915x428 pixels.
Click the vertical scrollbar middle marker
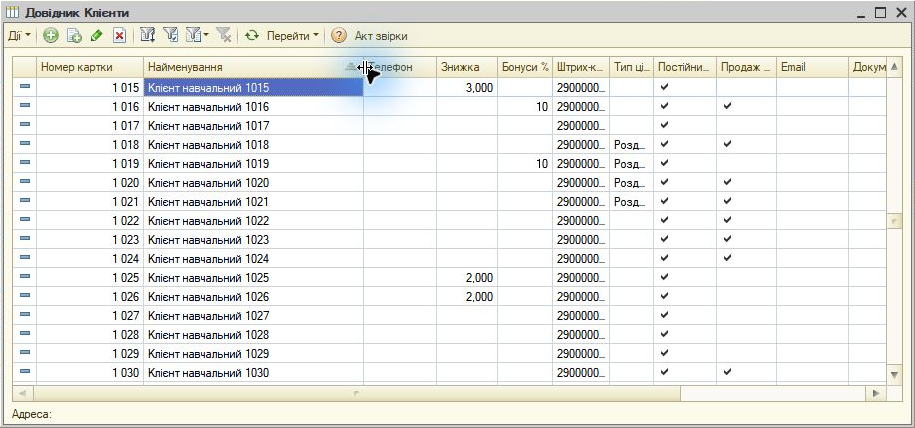click(894, 221)
